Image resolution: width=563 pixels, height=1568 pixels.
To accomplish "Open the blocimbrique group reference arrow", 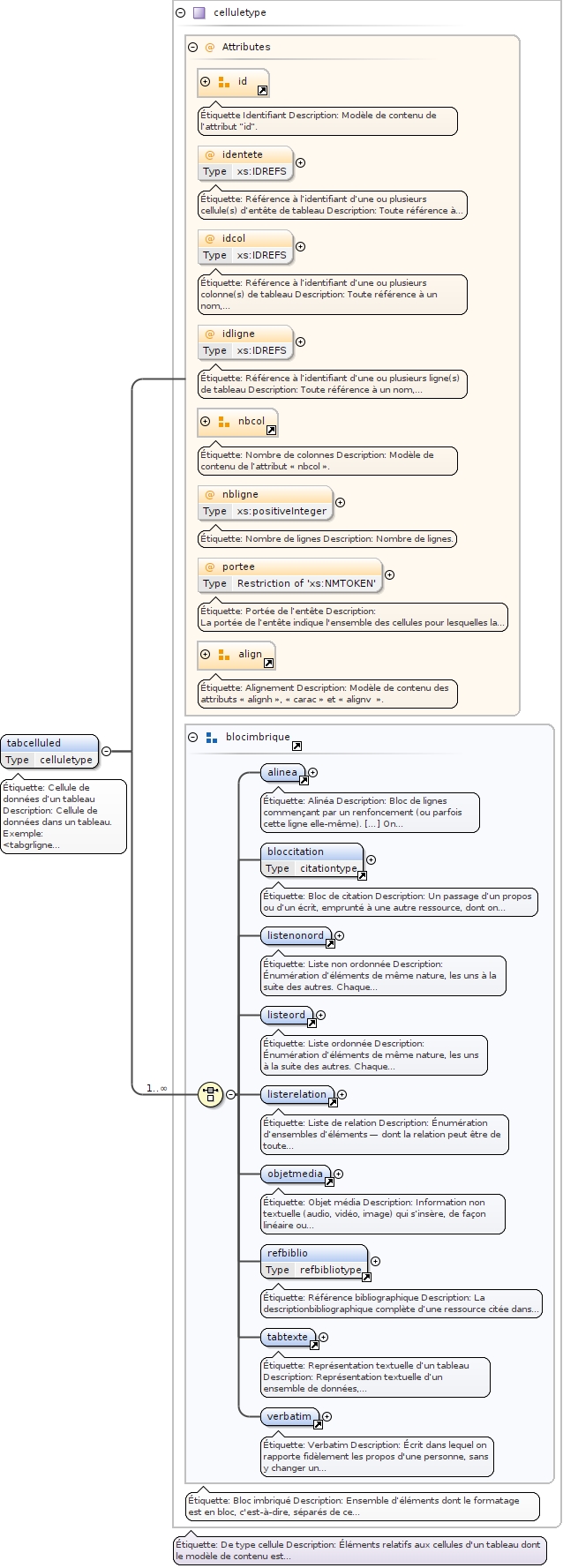I will point(297,746).
